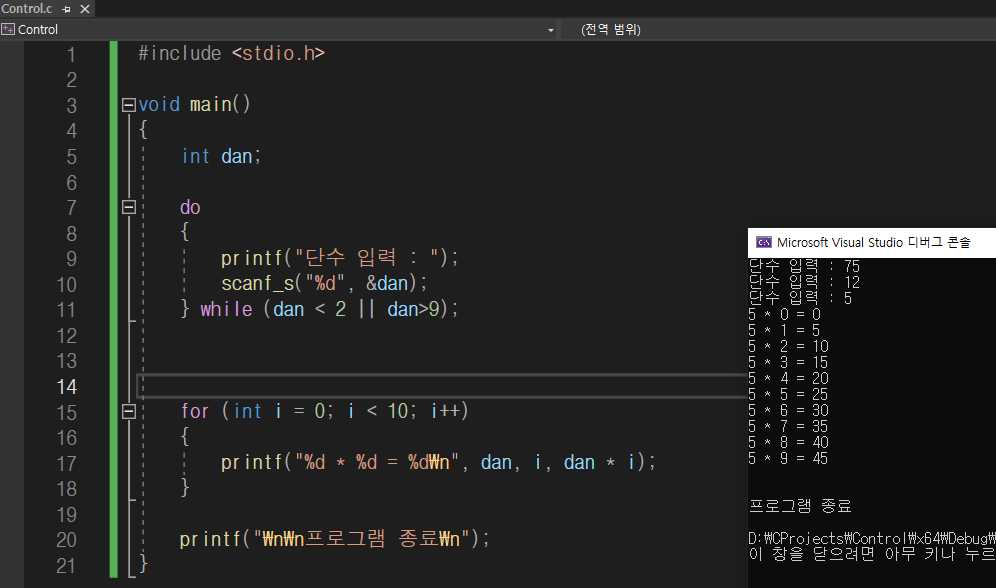This screenshot has height=588, width=996.
Task: Open the Control project scope dropdown
Action: (550, 30)
